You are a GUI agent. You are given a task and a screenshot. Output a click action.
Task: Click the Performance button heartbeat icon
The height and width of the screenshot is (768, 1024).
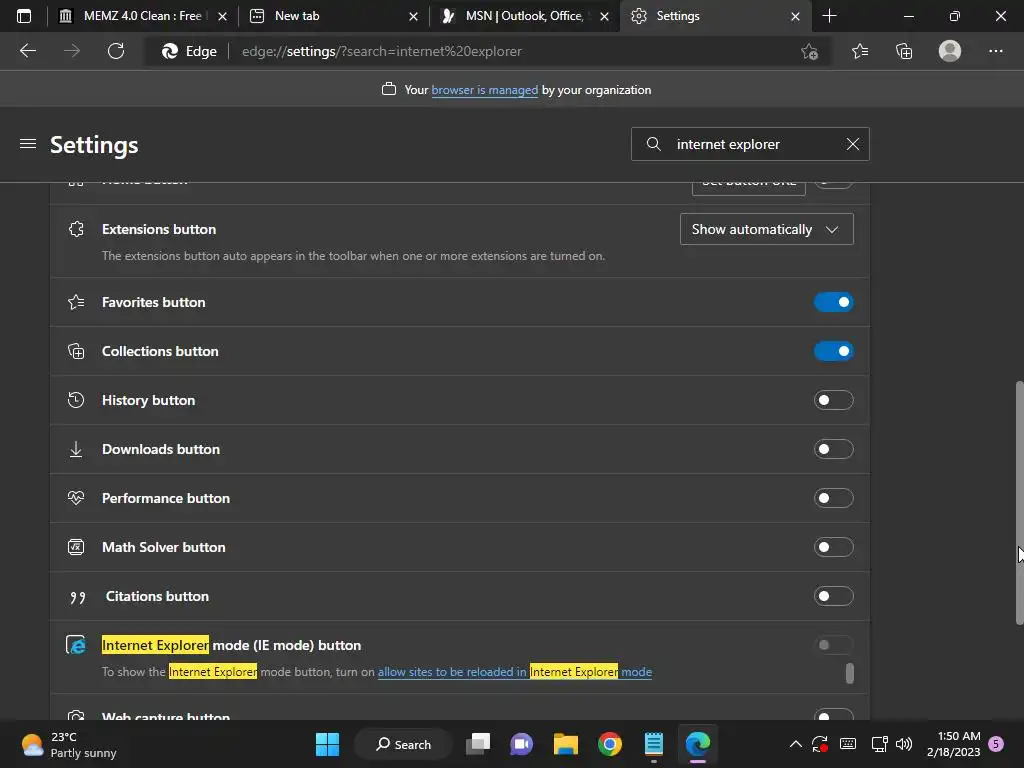coord(76,498)
